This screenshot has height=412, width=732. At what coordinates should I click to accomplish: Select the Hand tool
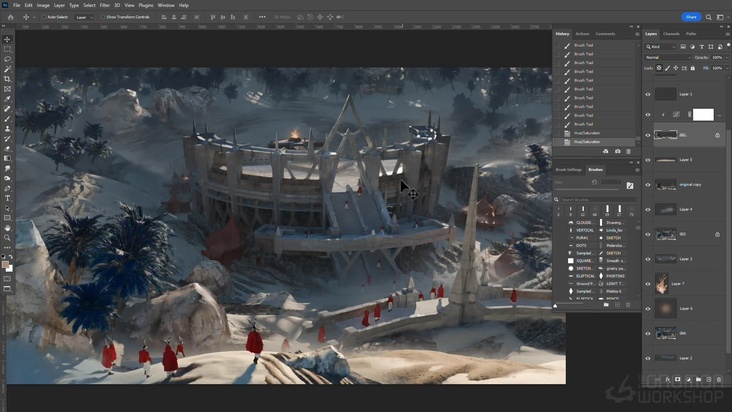coord(7,228)
